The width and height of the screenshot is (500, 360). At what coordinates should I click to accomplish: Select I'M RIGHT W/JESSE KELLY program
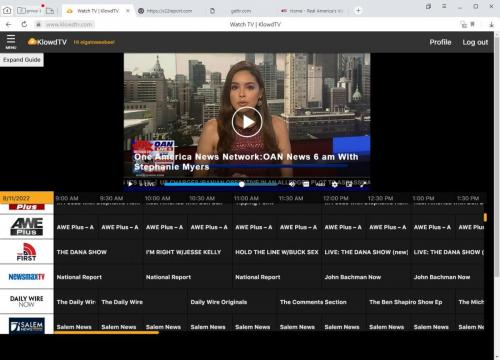click(188, 252)
